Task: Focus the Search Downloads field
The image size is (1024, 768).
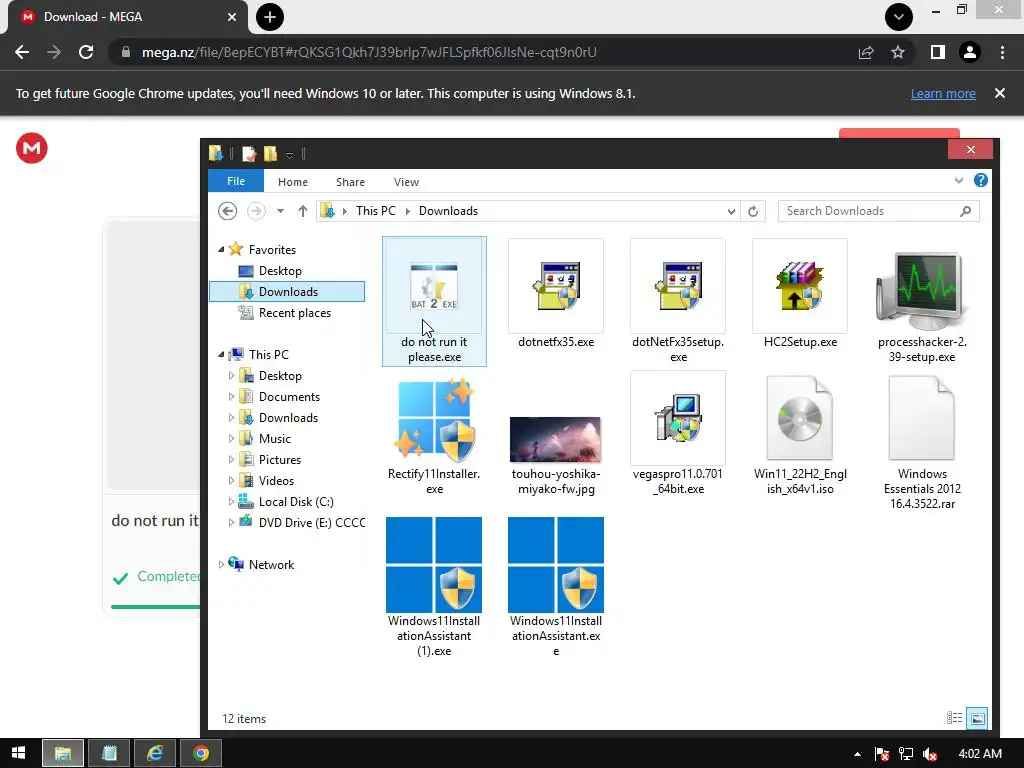Action: click(878, 211)
